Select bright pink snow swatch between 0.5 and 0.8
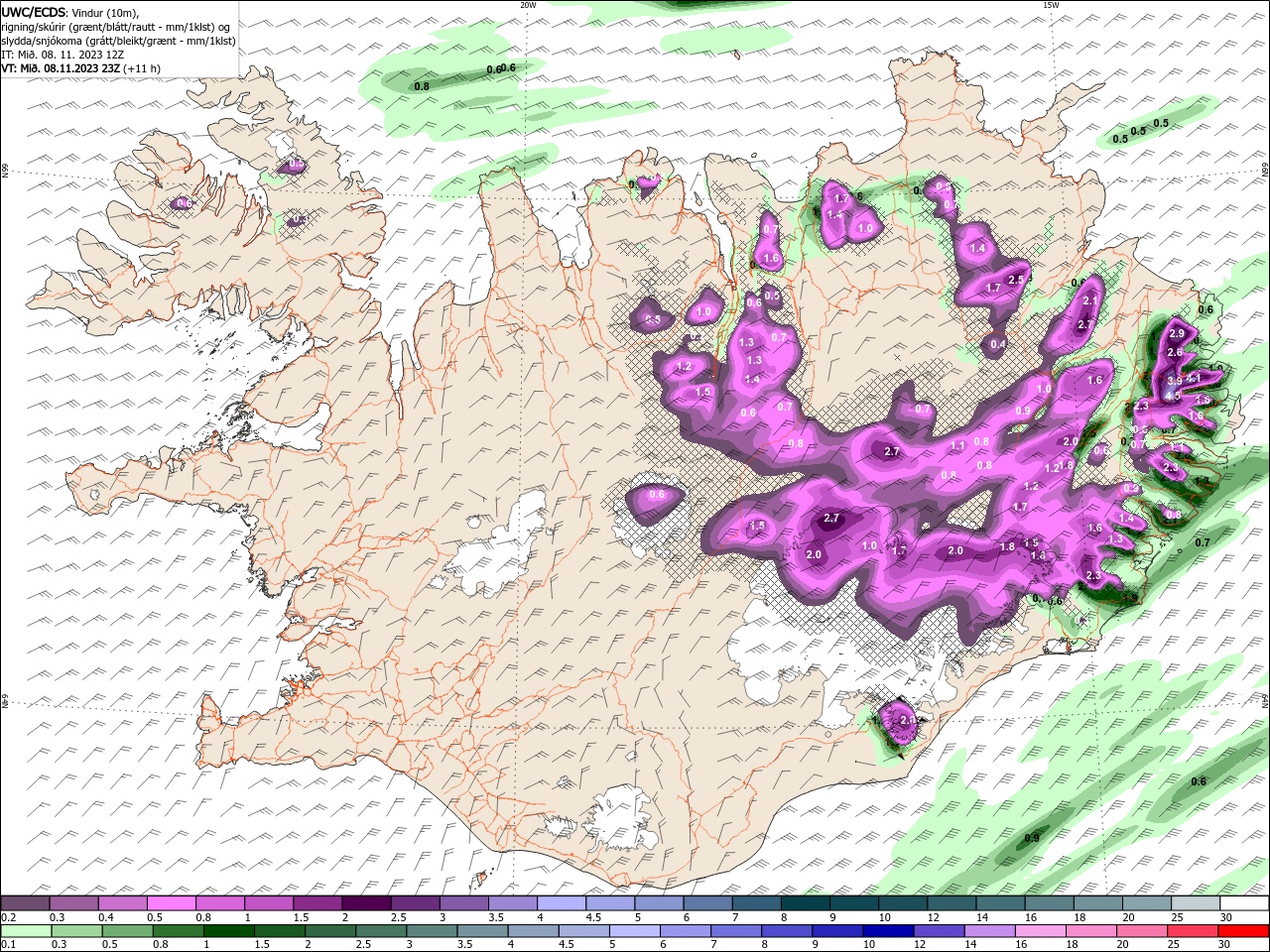 [x=171, y=903]
